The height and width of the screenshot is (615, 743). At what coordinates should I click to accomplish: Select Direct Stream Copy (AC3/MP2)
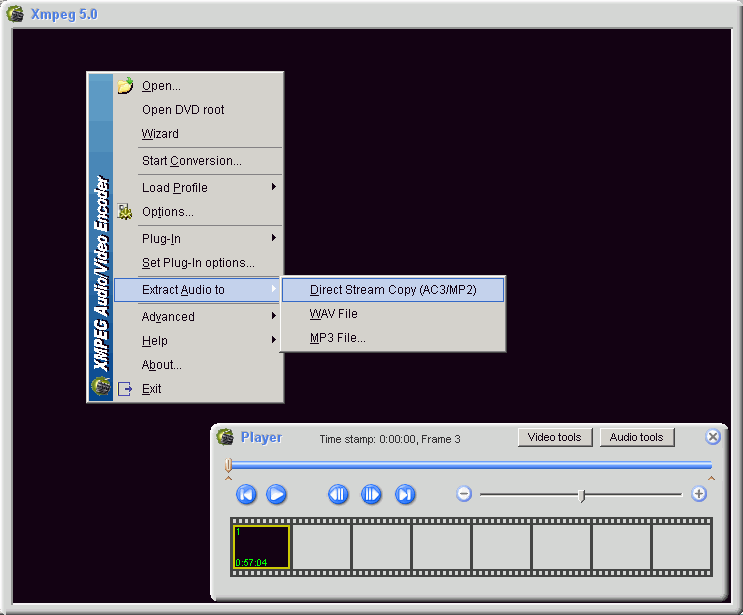[x=393, y=290]
